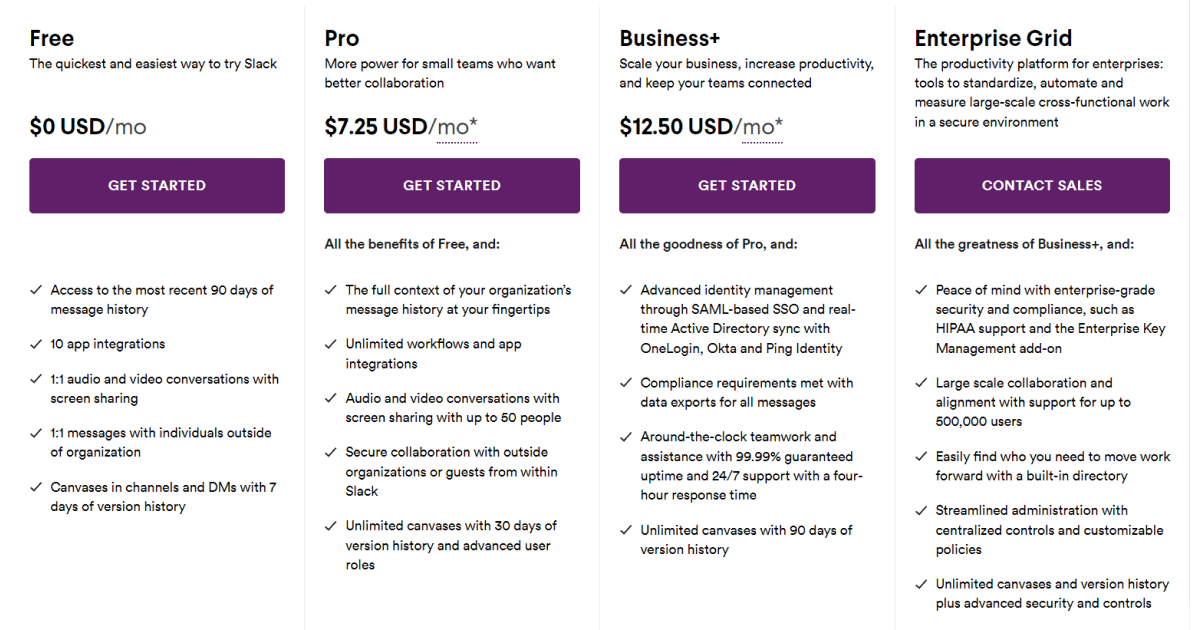This screenshot has height=630, width=1200.
Task: Click checkmark beside 10 app integrations
Action: pyautogui.click(x=36, y=344)
